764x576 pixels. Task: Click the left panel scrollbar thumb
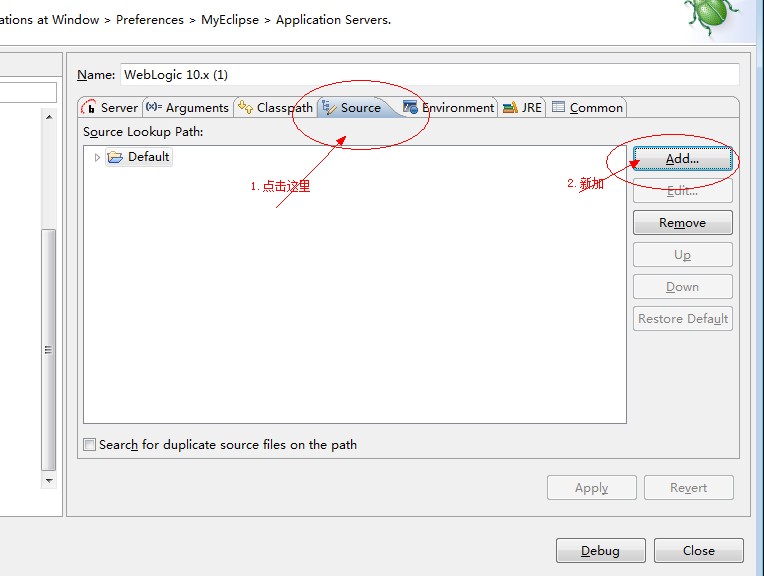pos(49,350)
